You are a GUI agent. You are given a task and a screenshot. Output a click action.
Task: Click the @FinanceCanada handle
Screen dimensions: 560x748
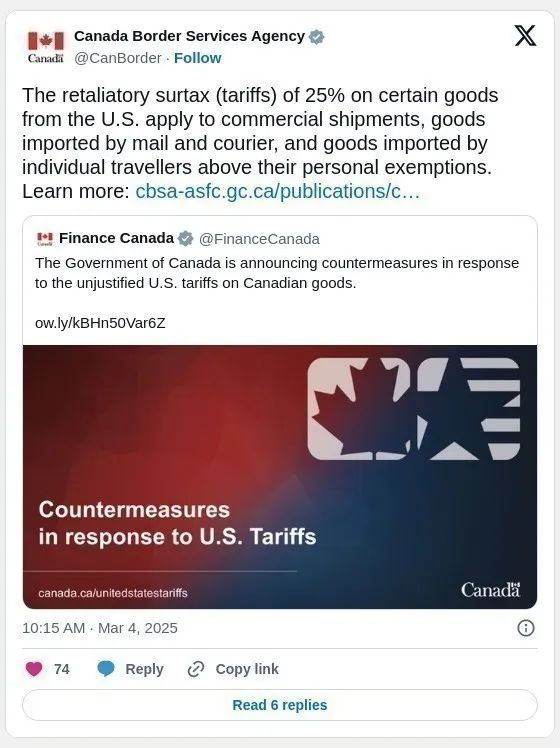click(x=259, y=239)
